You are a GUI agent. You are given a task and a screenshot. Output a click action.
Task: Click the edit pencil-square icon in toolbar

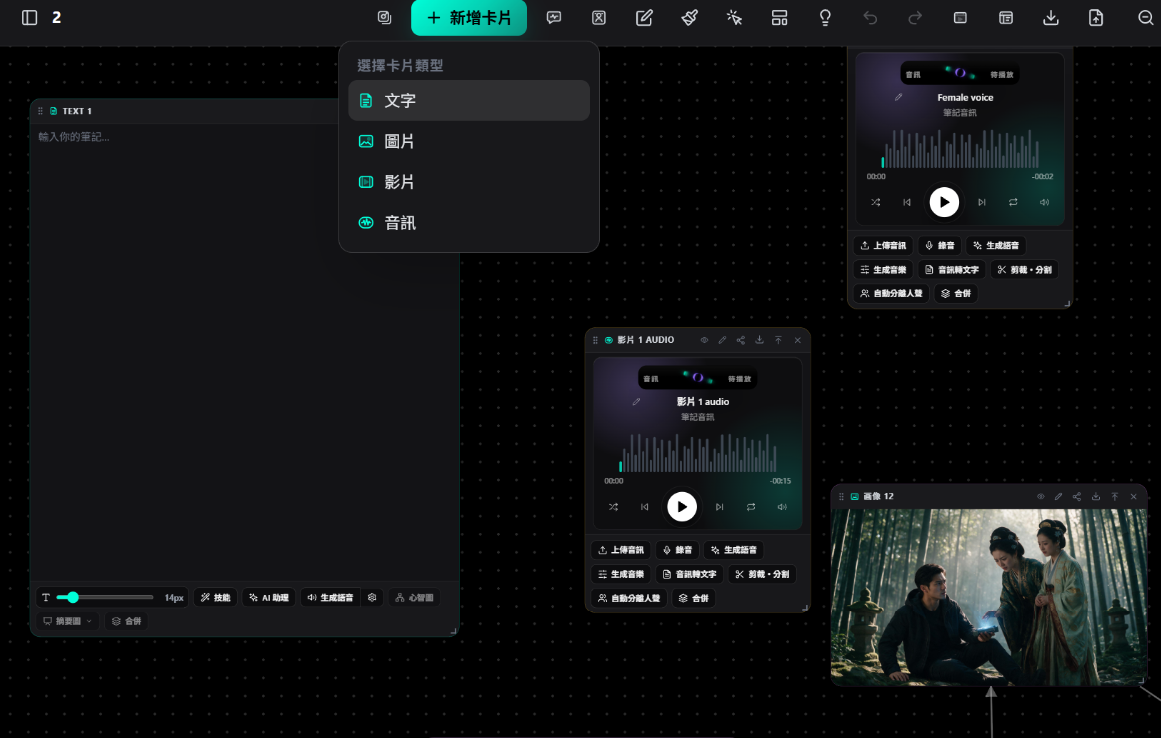[644, 18]
